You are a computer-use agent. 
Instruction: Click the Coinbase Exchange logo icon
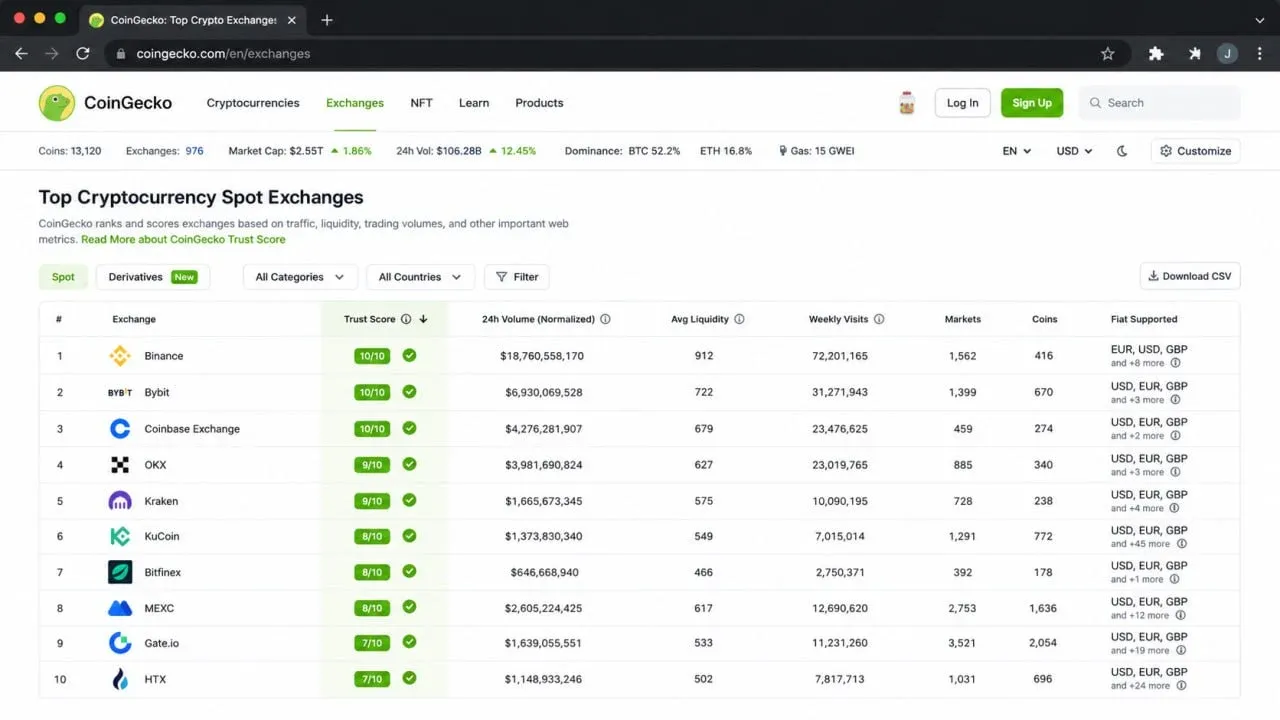pyautogui.click(x=120, y=429)
